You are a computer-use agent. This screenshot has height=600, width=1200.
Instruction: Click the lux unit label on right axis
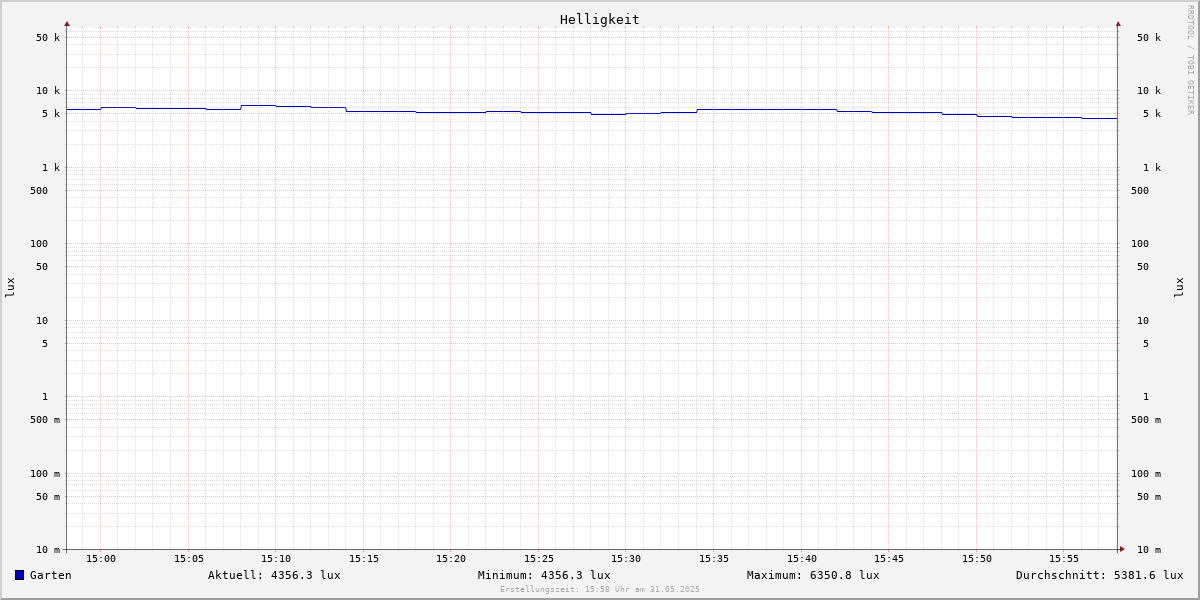point(1179,287)
